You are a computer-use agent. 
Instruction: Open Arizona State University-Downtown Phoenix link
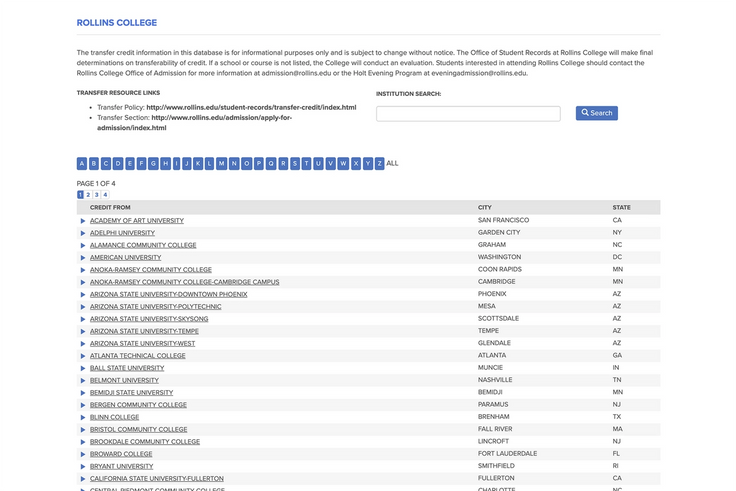(169, 294)
